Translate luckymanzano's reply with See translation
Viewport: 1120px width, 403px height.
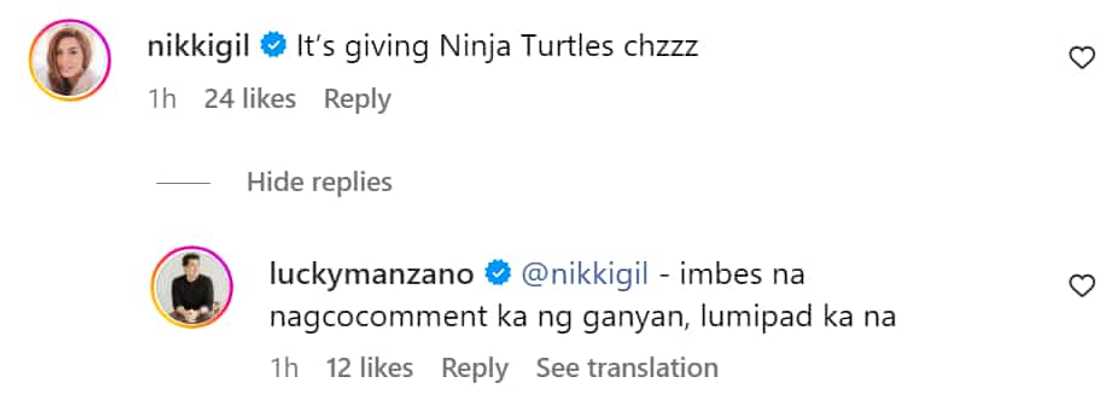click(627, 368)
